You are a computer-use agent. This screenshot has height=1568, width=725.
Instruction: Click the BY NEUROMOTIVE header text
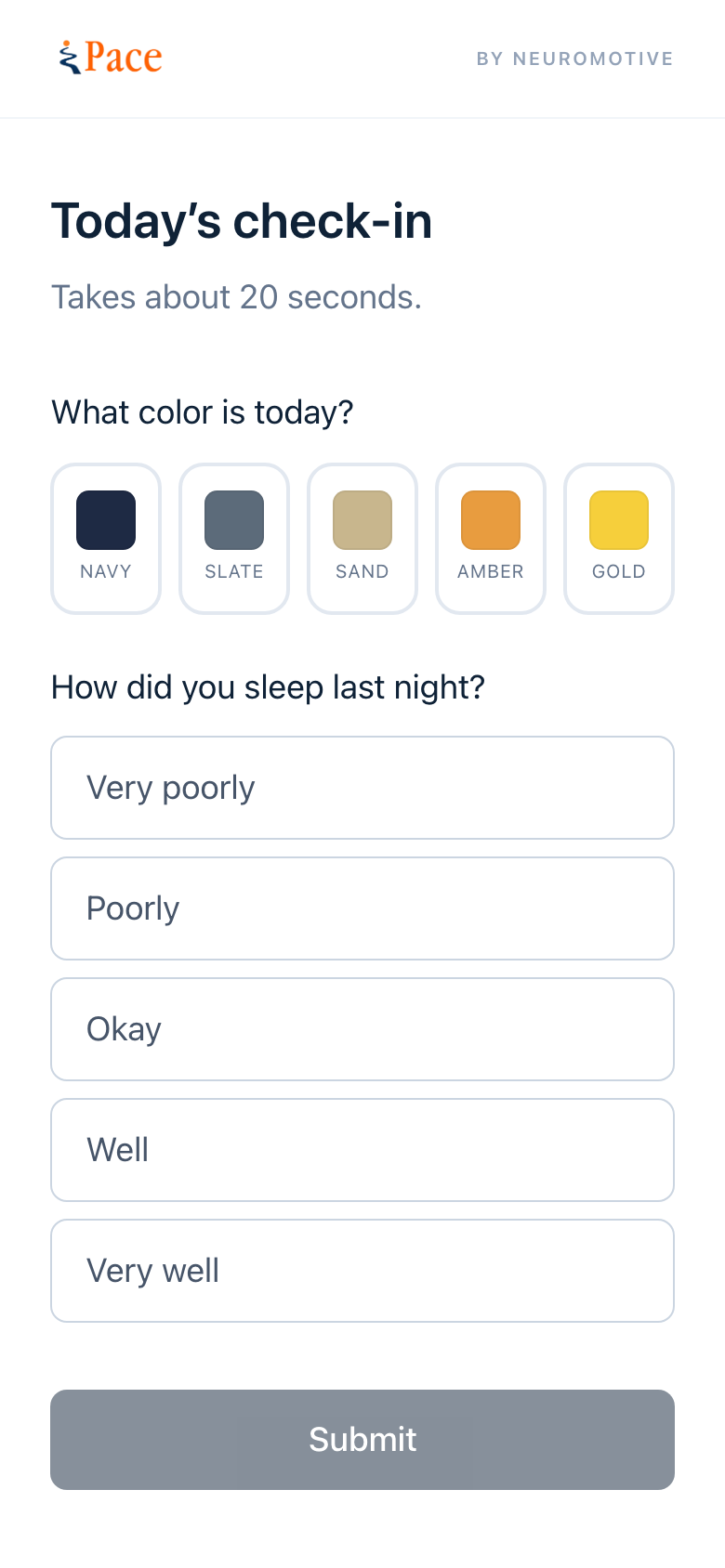[x=574, y=59]
